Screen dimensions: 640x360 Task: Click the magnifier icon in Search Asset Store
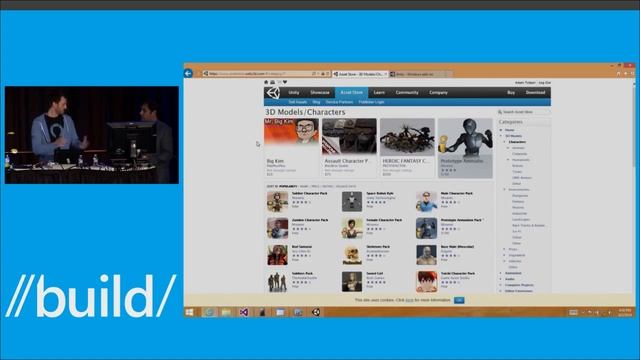tap(500, 112)
